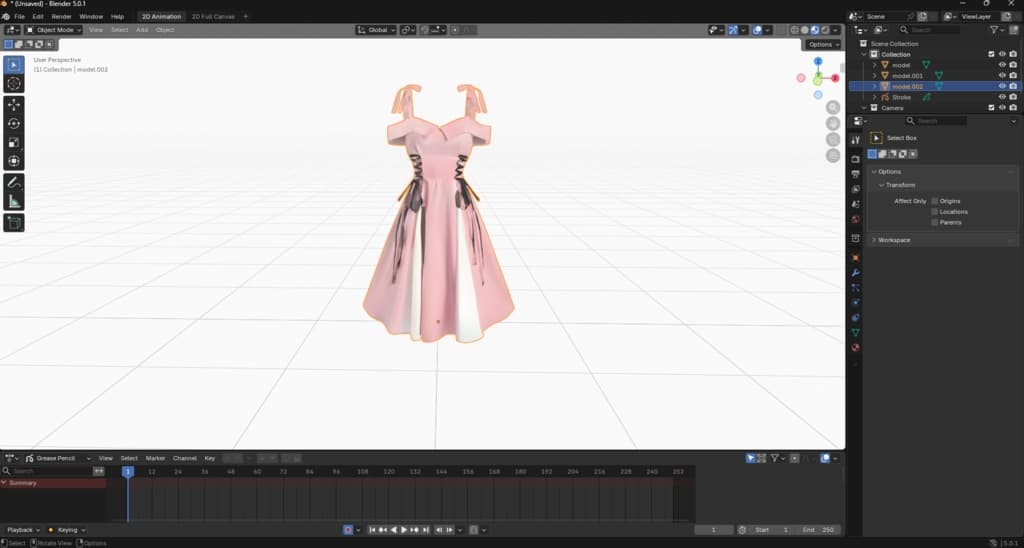The height and width of the screenshot is (548, 1024).
Task: Activate the Scale tool
Action: (x=14, y=142)
